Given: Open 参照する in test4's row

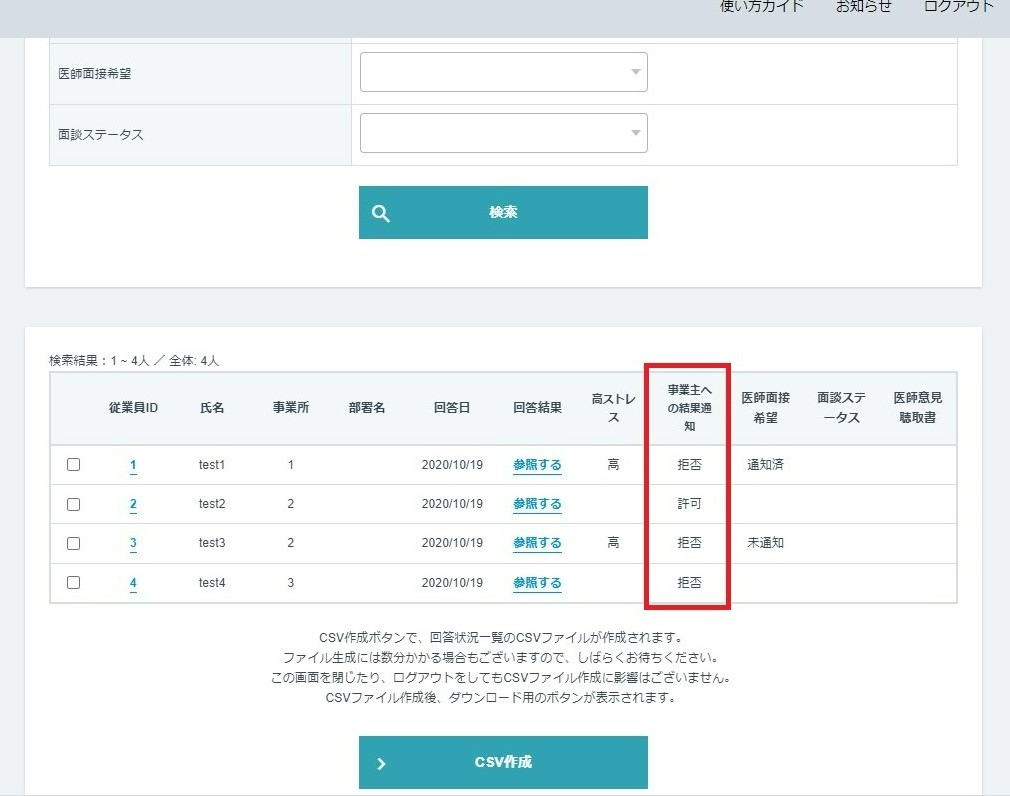Looking at the screenshot, I should 537,583.
